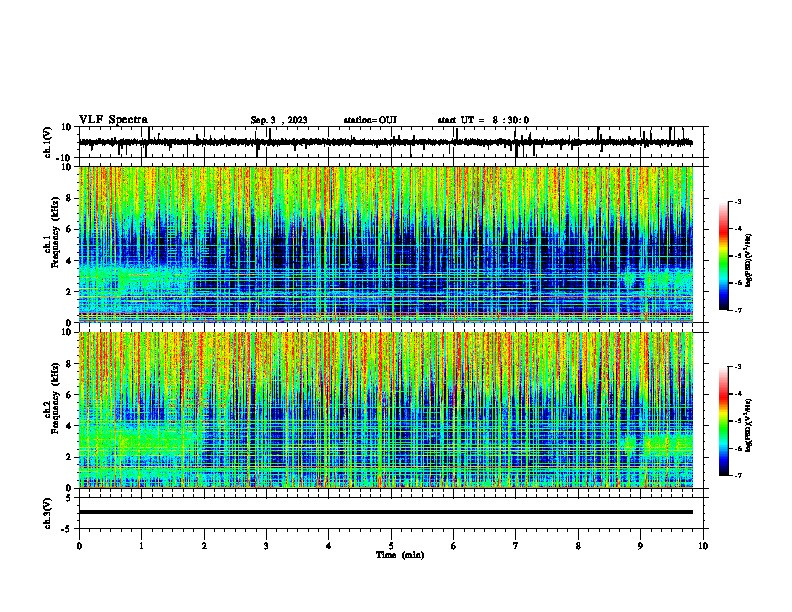The width and height of the screenshot is (792, 612).
Task: Click the "-3" label on ch.1 colorbar
Action: pyautogui.click(x=737, y=202)
